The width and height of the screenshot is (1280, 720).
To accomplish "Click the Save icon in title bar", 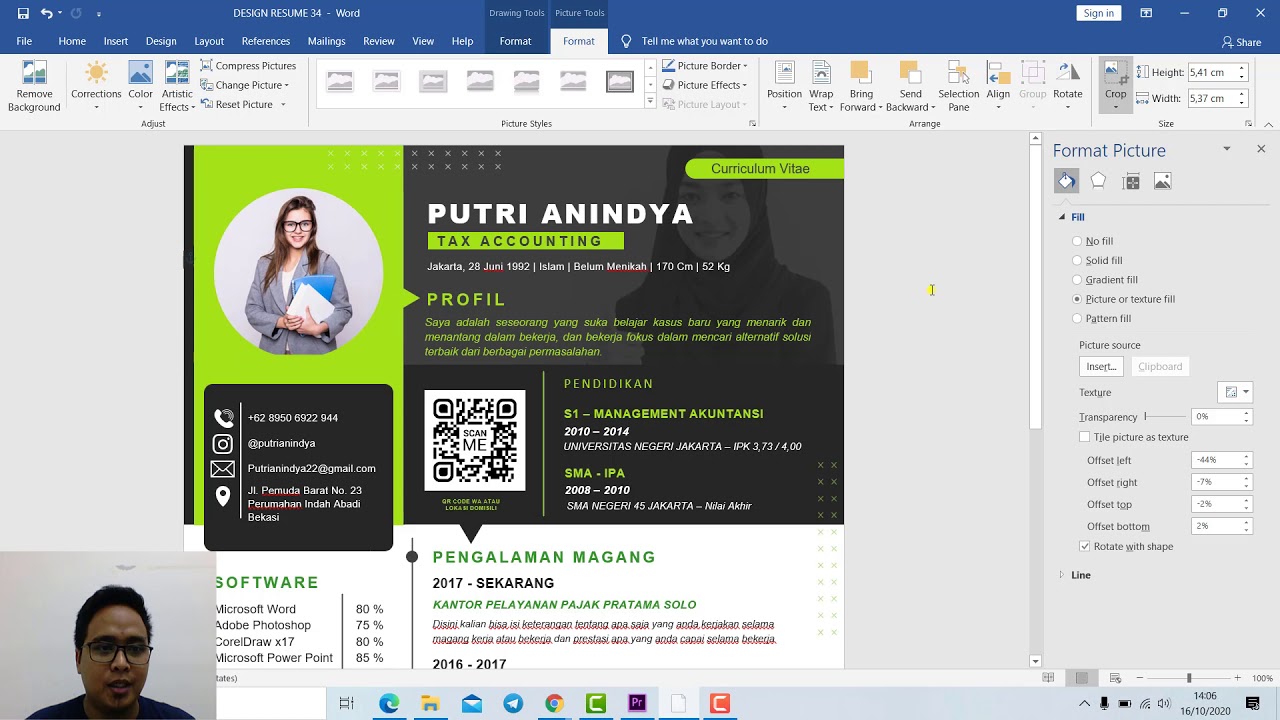I will click(23, 13).
